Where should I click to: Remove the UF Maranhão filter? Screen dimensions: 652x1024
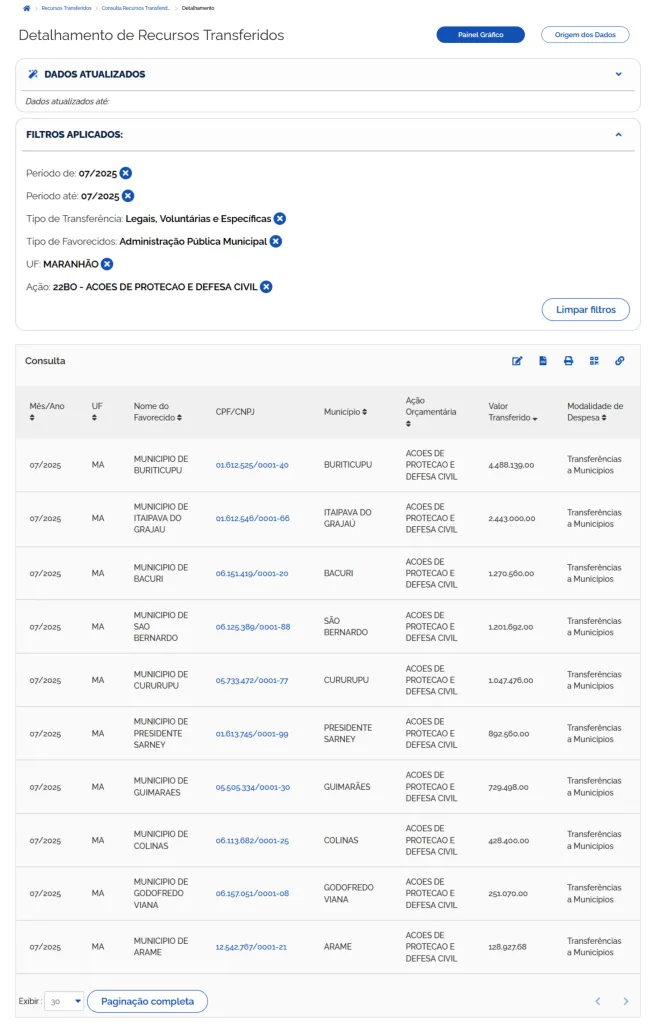click(x=107, y=264)
